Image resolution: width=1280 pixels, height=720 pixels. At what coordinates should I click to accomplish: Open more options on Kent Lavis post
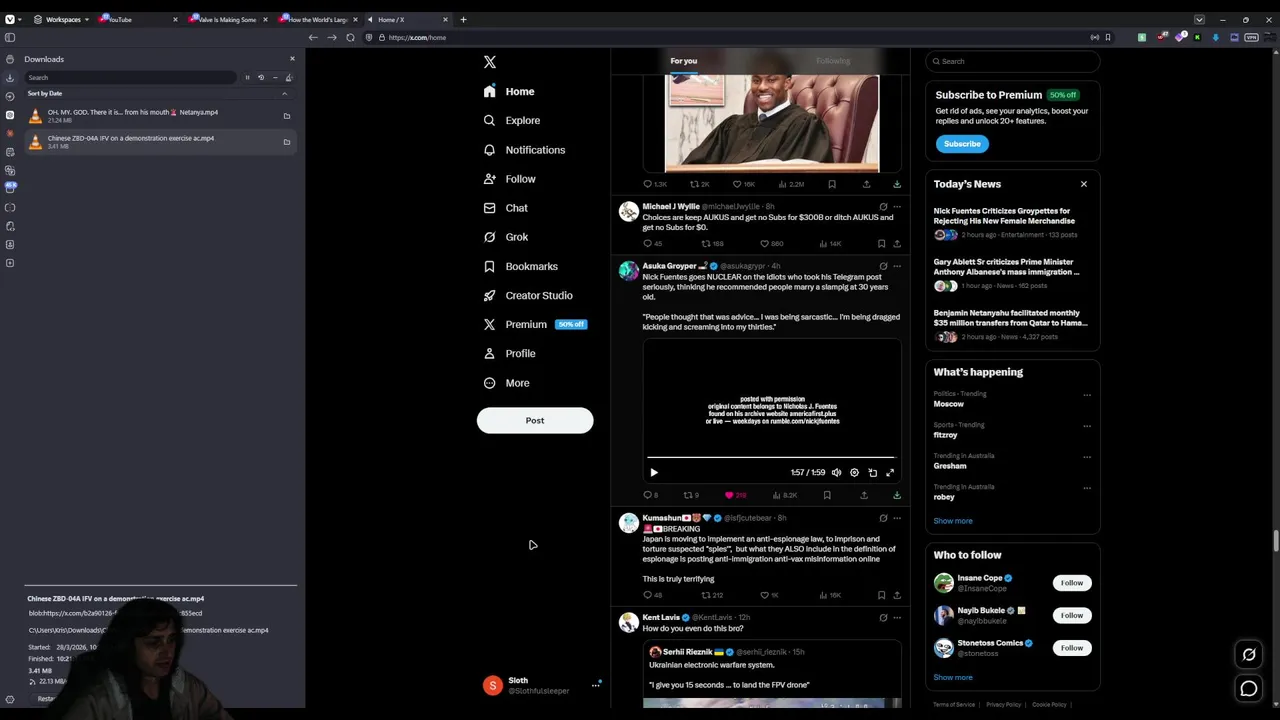point(897,618)
